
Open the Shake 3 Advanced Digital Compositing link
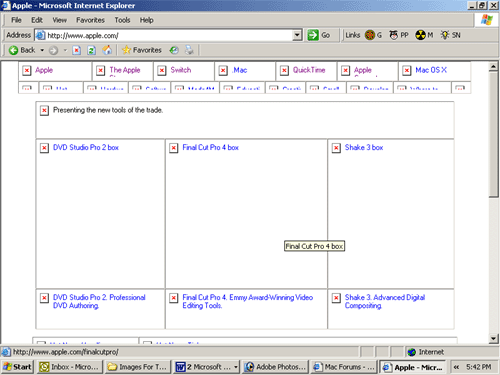385,301
